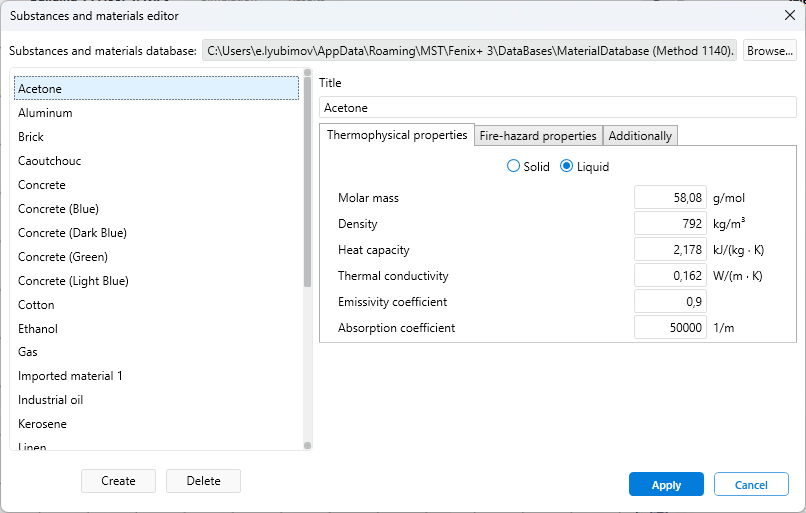
Task: Select Kerosene in the materials list
Action: 156,424
